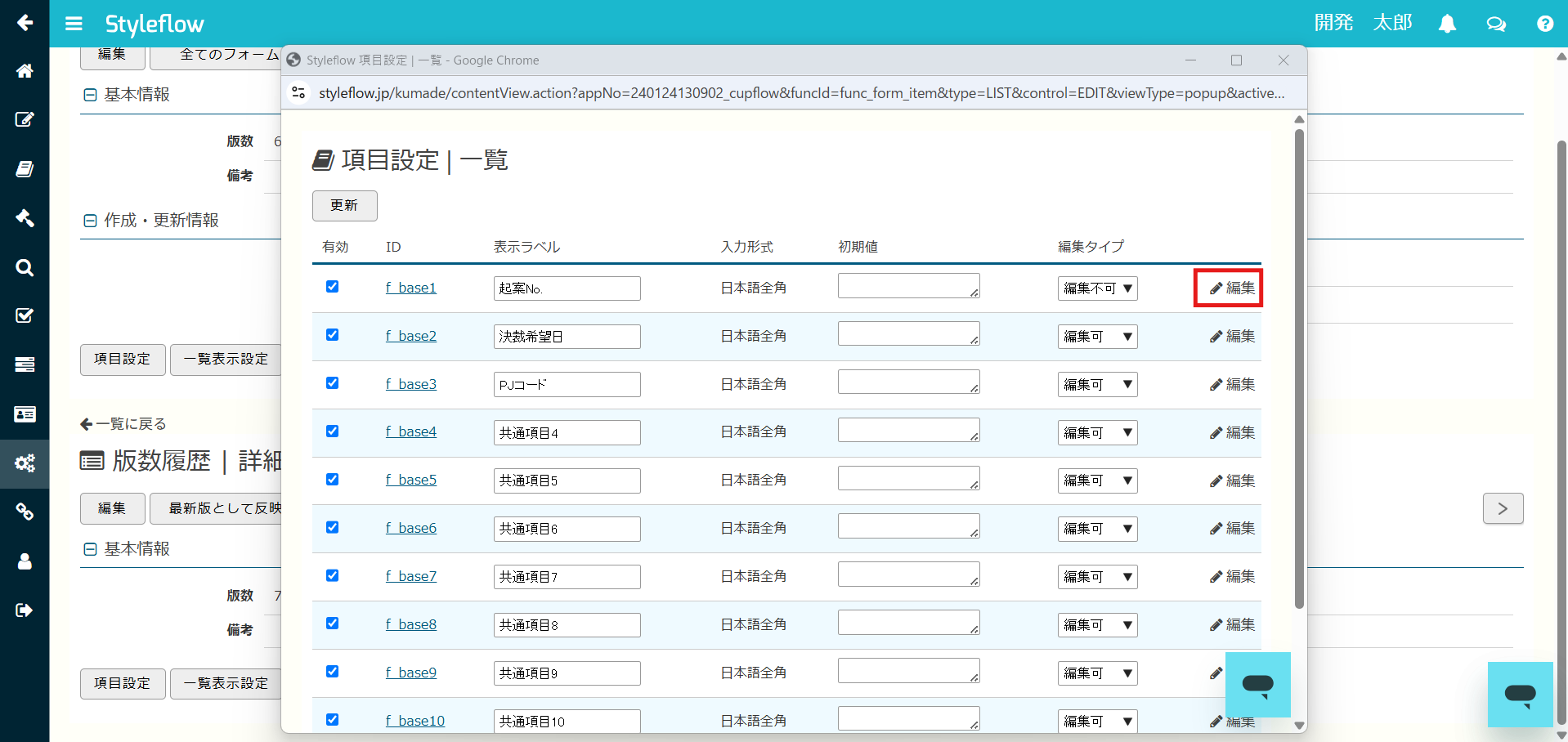Open the hamburger menu in the header
The image size is (1568, 742).
coord(74,24)
